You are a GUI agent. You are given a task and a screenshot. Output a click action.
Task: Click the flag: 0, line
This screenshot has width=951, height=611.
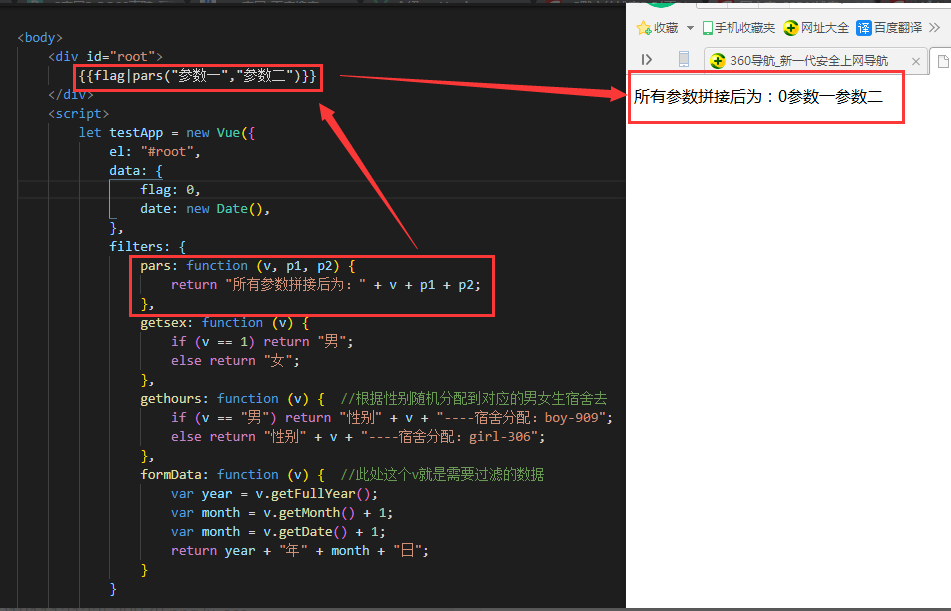170,190
